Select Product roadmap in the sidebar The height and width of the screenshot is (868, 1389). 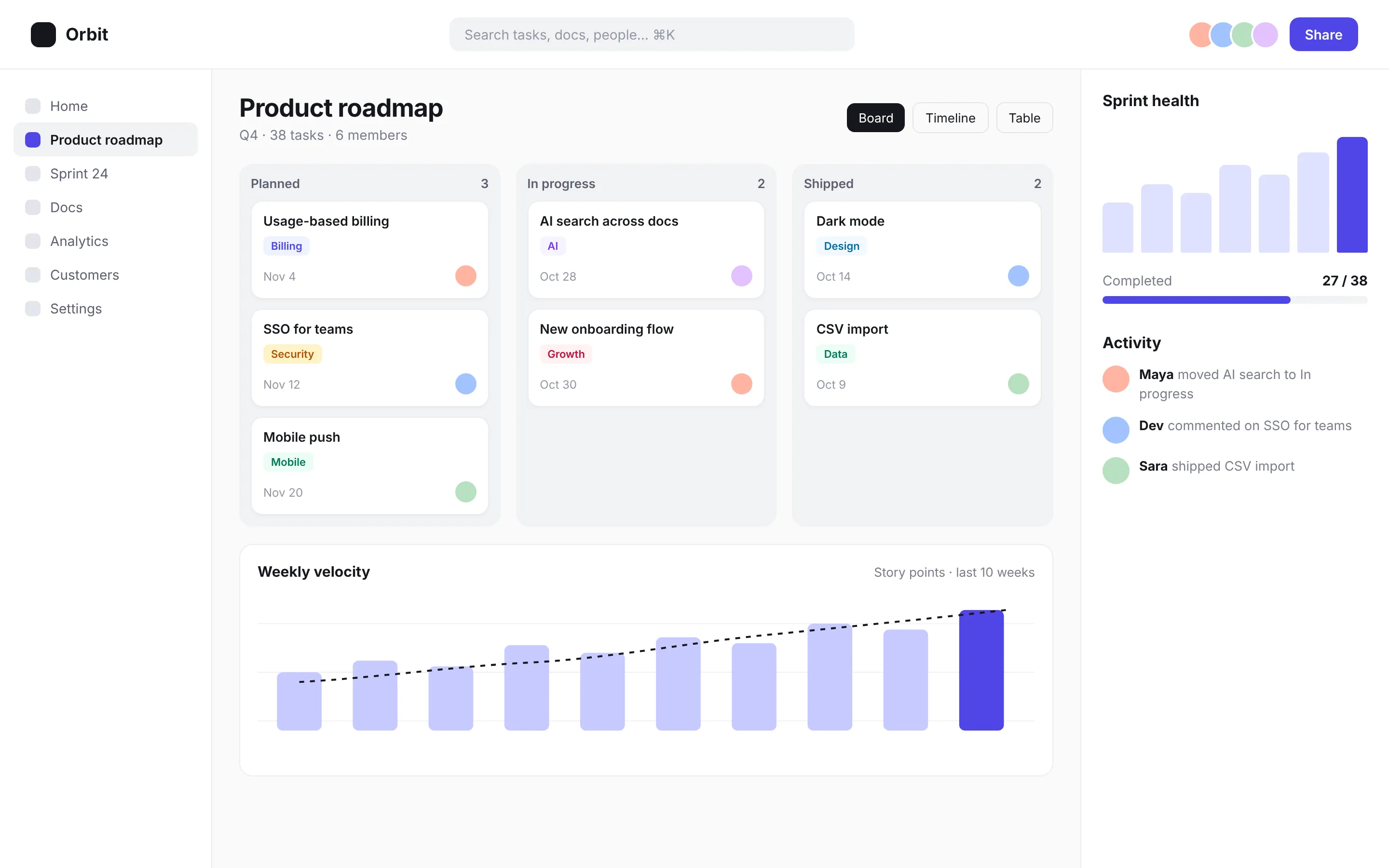[x=106, y=139]
